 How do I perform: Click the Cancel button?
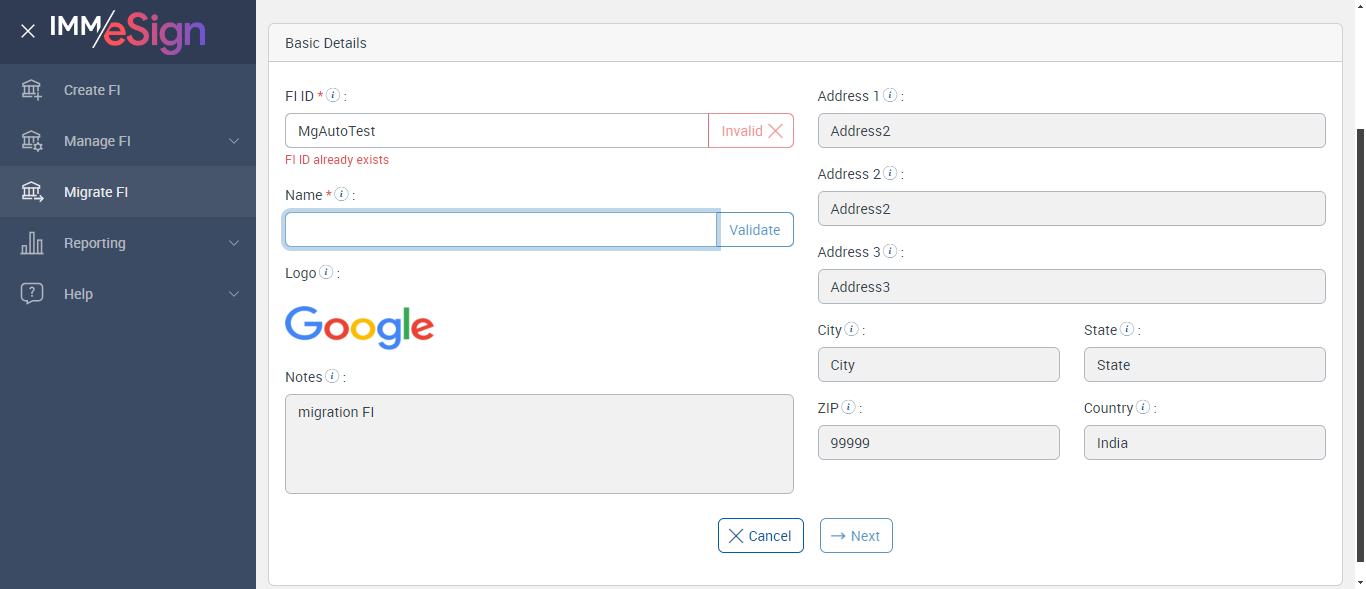[x=760, y=536]
